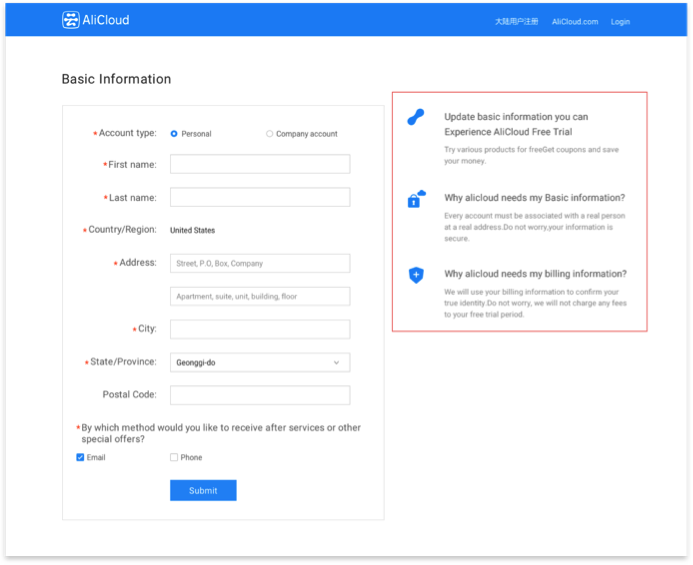Choose Company account radio button
693x565 pixels.
pos(270,134)
